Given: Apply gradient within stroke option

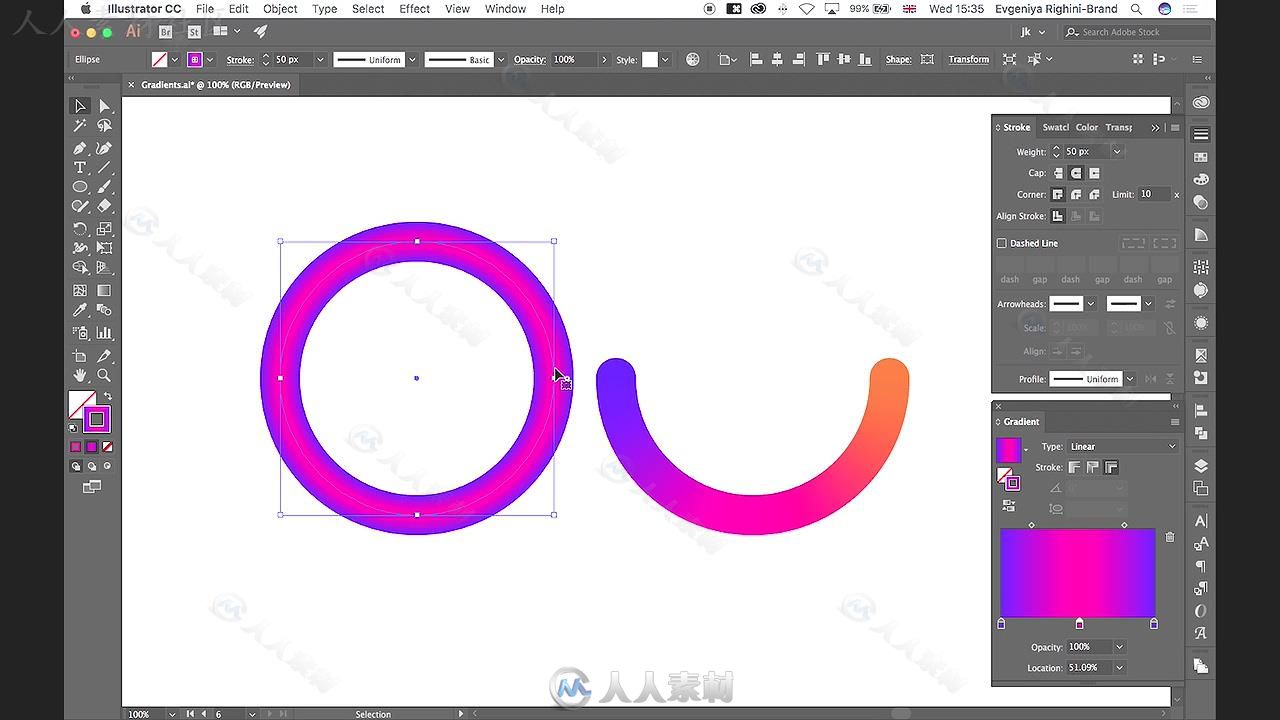Looking at the screenshot, I should coord(1075,467).
